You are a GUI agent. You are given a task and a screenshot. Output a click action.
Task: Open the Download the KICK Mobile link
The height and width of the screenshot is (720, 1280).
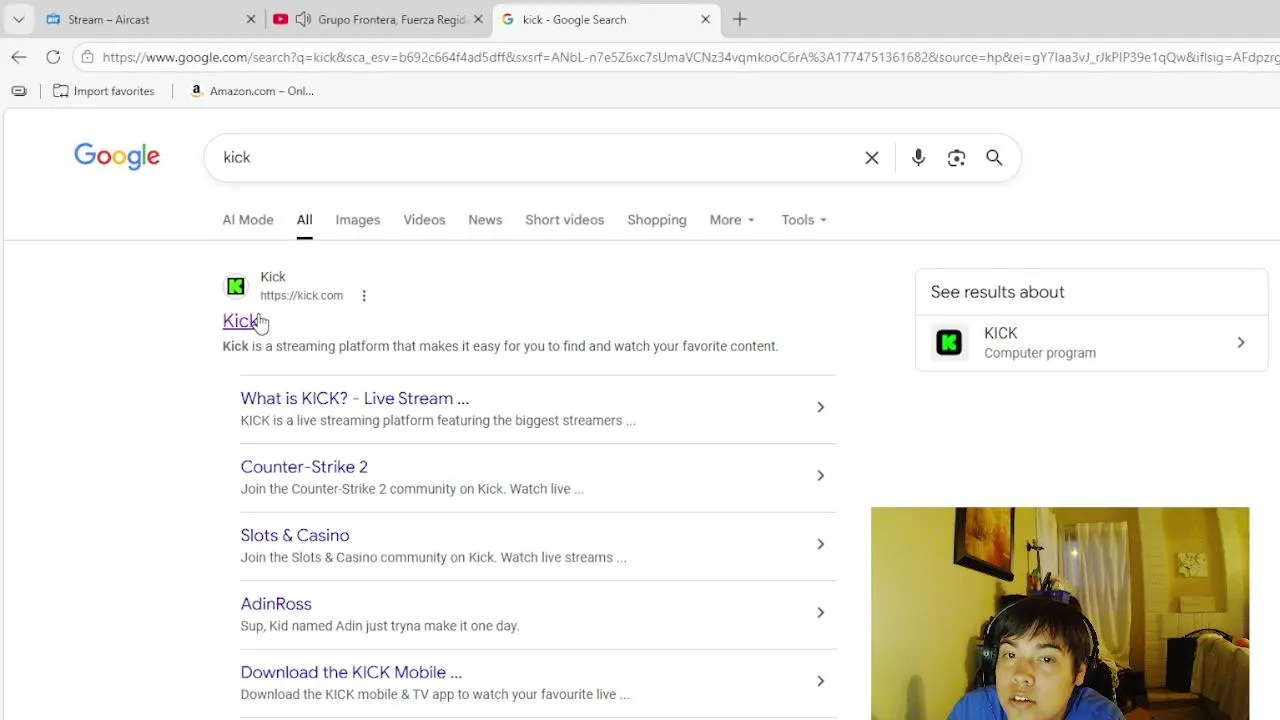point(351,672)
